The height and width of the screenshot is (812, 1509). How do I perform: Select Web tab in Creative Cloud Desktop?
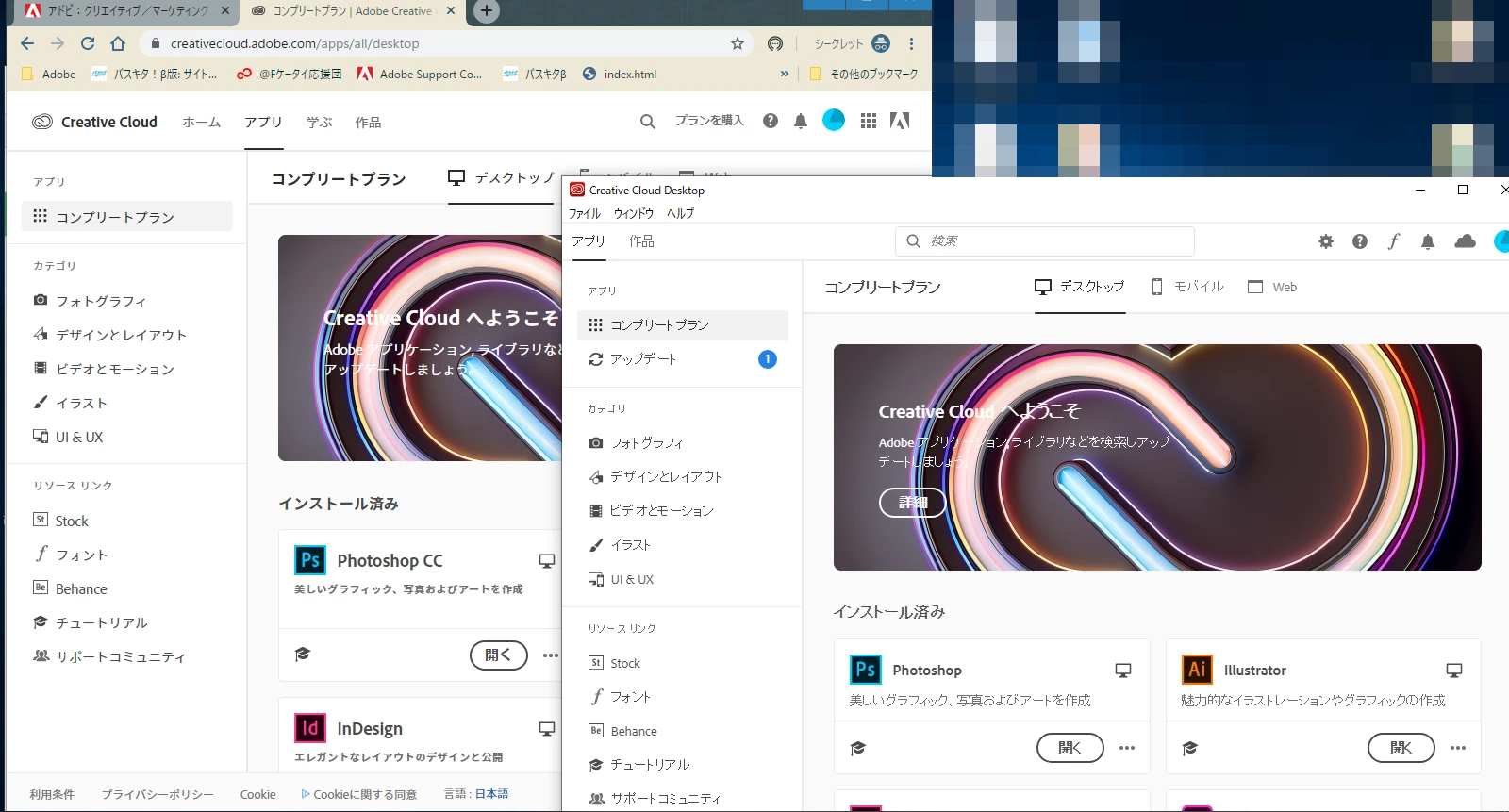click(1272, 287)
